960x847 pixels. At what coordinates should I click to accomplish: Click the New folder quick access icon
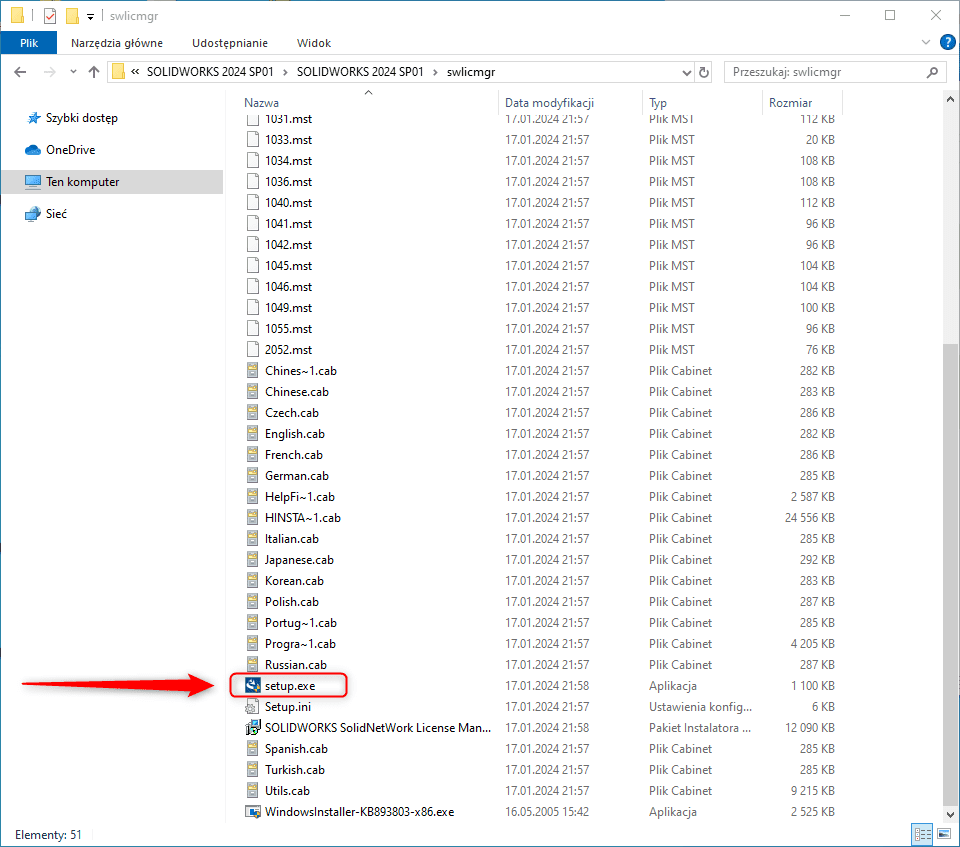tap(72, 16)
